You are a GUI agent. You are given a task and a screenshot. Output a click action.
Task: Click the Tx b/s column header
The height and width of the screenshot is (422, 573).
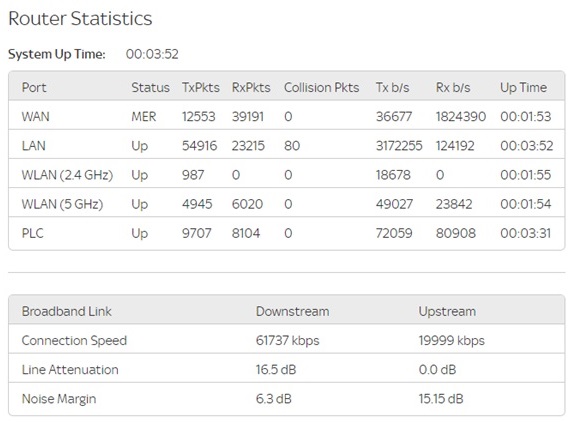pos(392,87)
